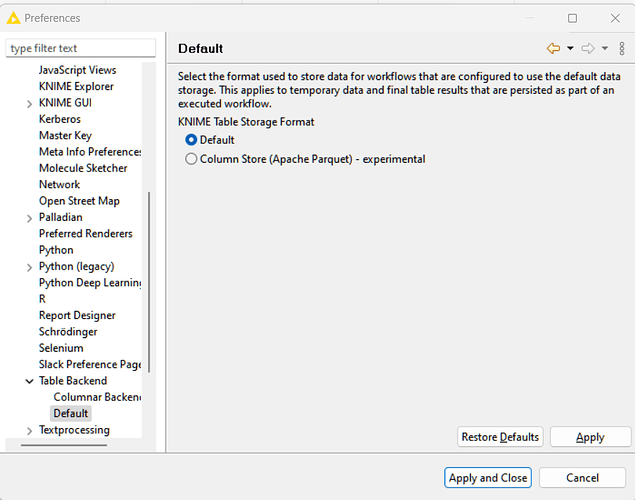Open the forward history dropdown arrow

605,49
